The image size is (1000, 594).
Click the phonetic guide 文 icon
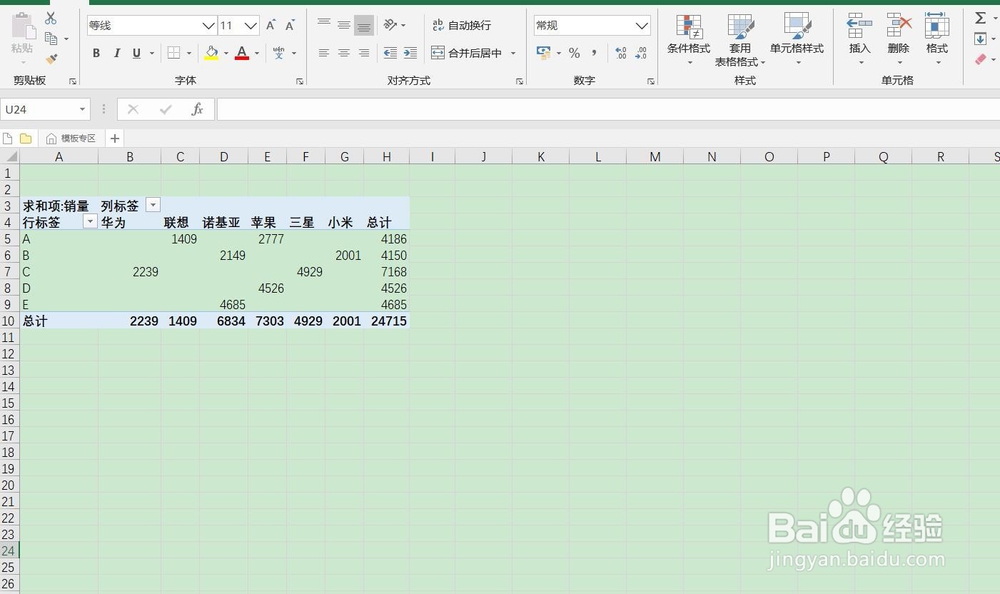(x=279, y=53)
